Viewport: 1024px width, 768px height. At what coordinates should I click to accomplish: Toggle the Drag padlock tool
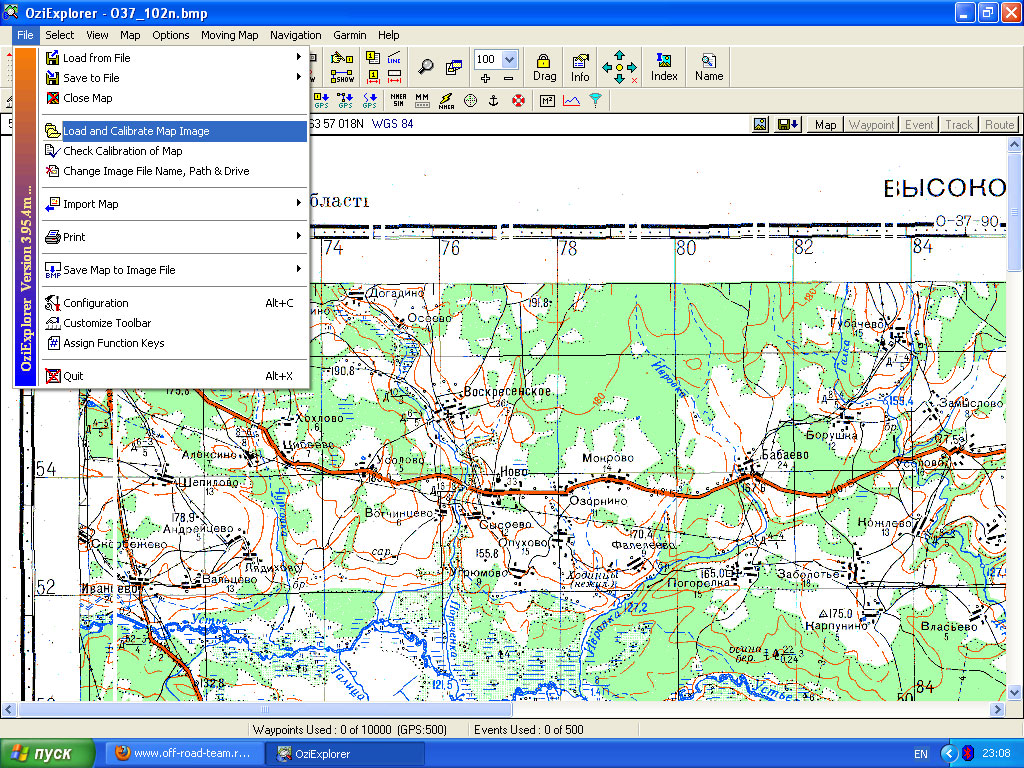point(544,67)
